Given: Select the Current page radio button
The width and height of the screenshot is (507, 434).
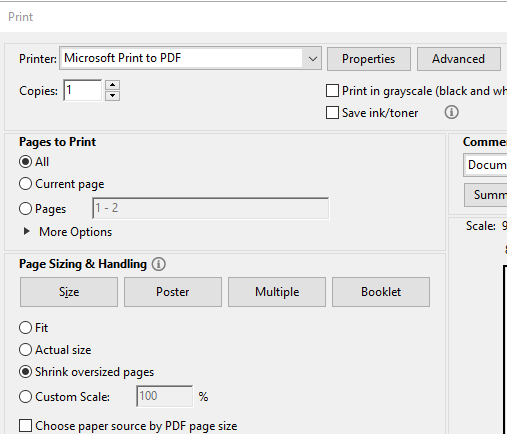Looking at the screenshot, I should [x=26, y=184].
